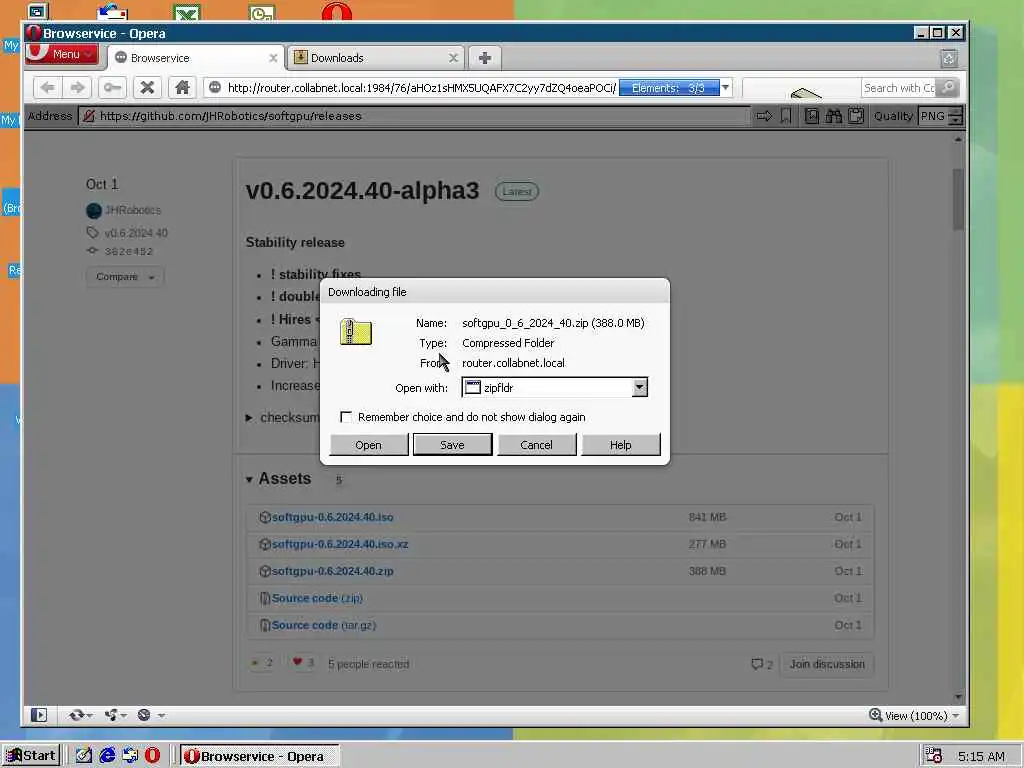Viewport: 1024px width, 768px height.
Task: Go to the Home page icon
Action: point(182,88)
